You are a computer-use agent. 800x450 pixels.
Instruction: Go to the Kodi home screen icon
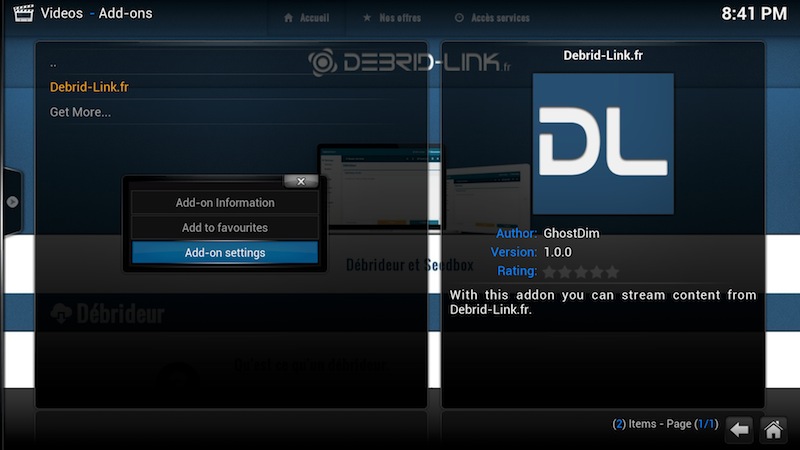[x=773, y=430]
